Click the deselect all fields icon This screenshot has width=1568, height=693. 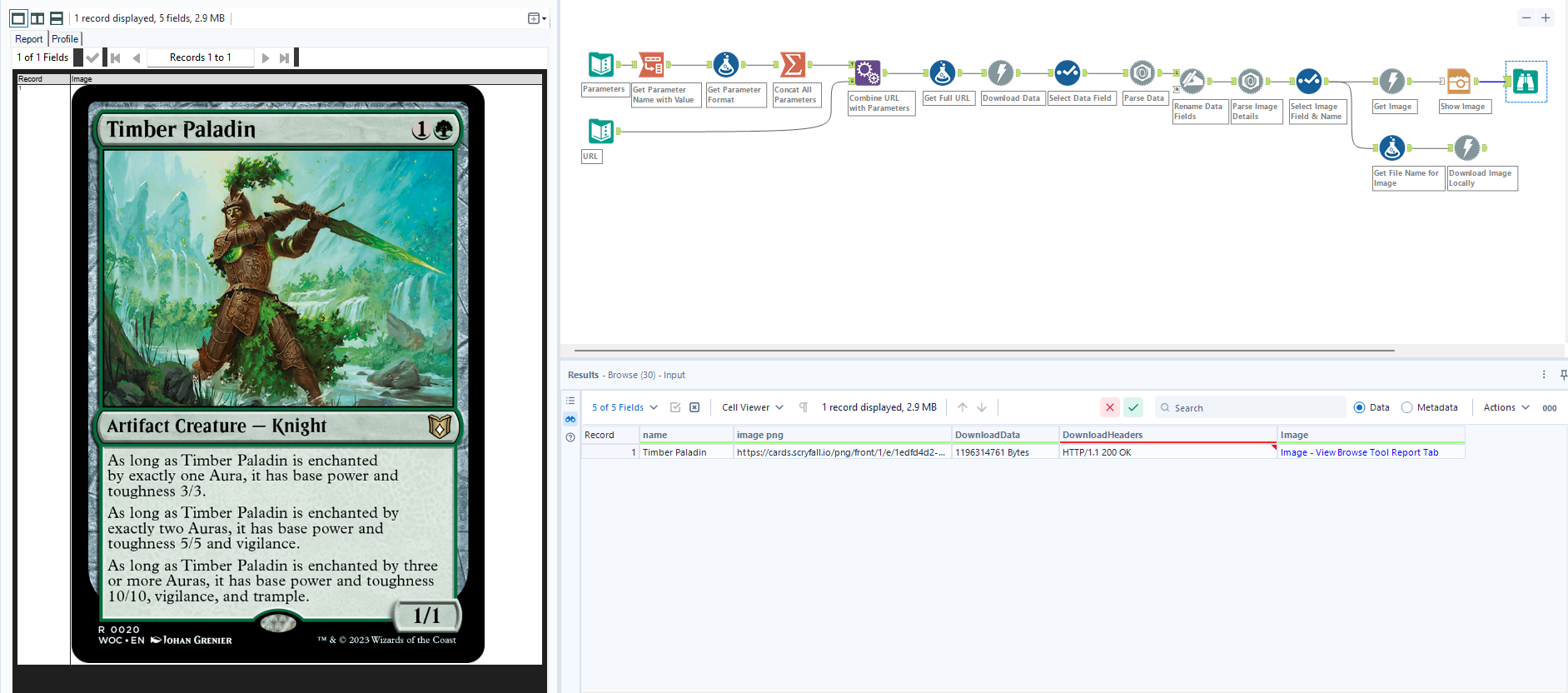click(x=694, y=407)
